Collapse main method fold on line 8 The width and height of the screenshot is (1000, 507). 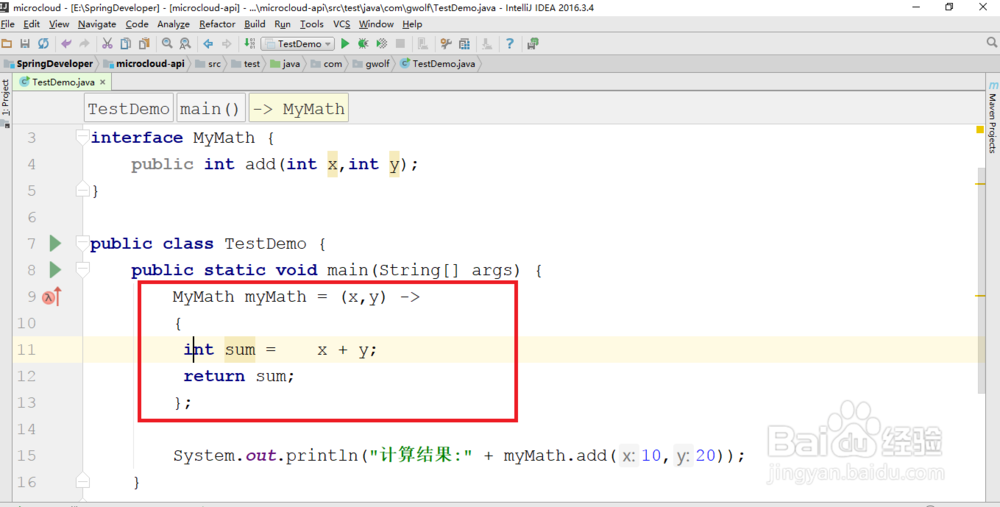(82, 269)
